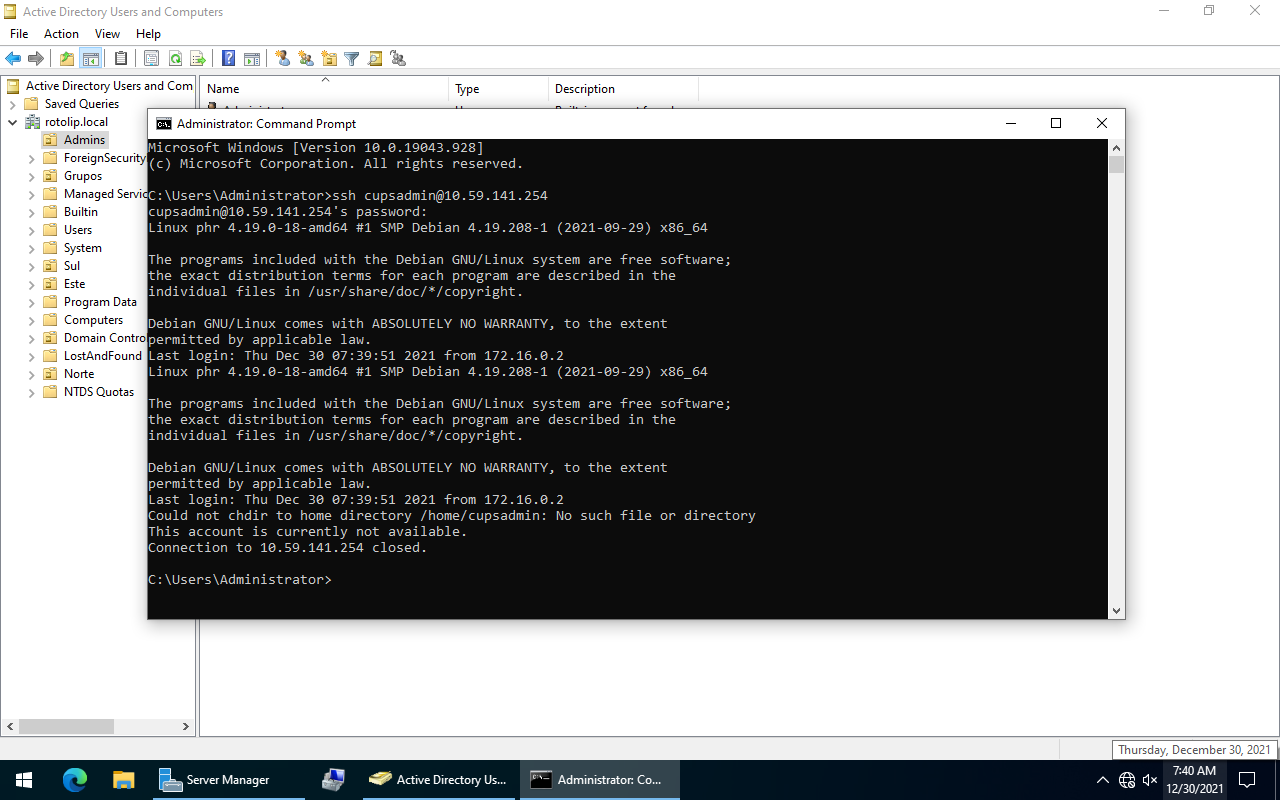Click the blue Help question mark icon
This screenshot has width=1280, height=800.
tap(229, 59)
